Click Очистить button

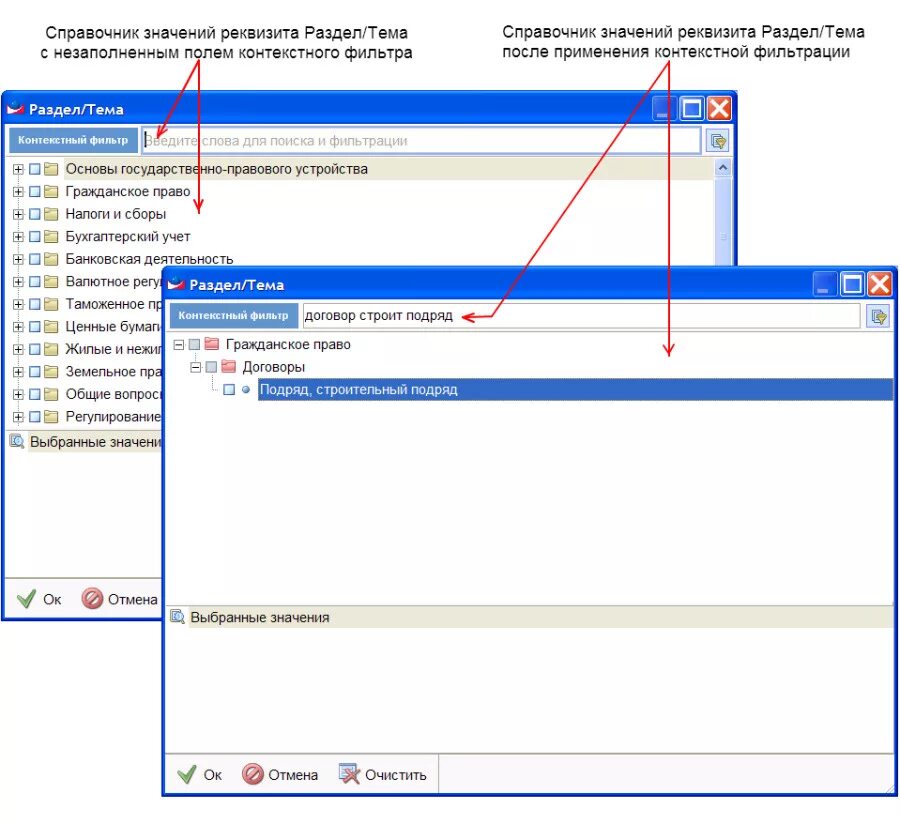[x=382, y=775]
